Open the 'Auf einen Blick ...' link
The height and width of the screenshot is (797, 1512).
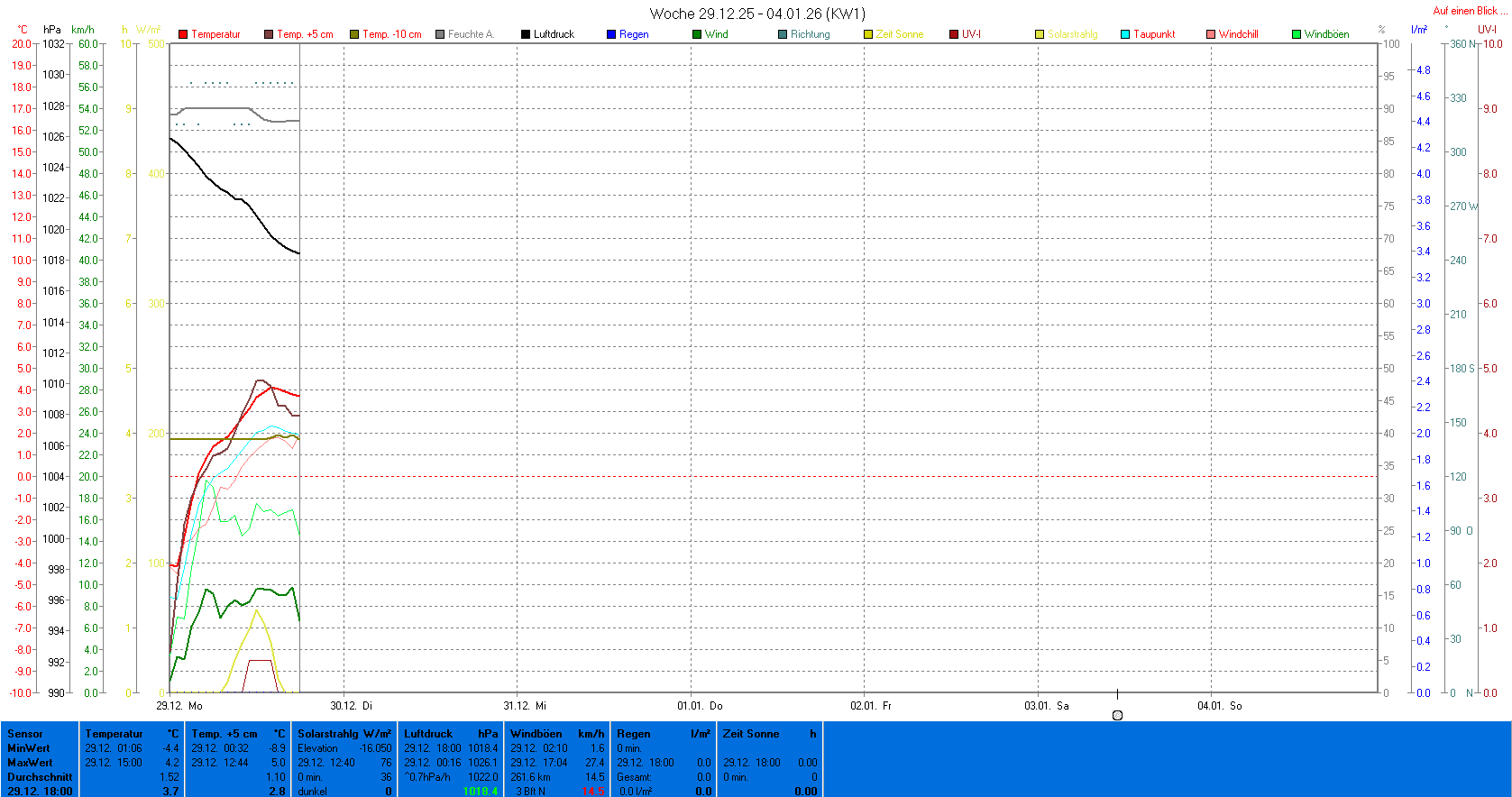(x=1469, y=11)
